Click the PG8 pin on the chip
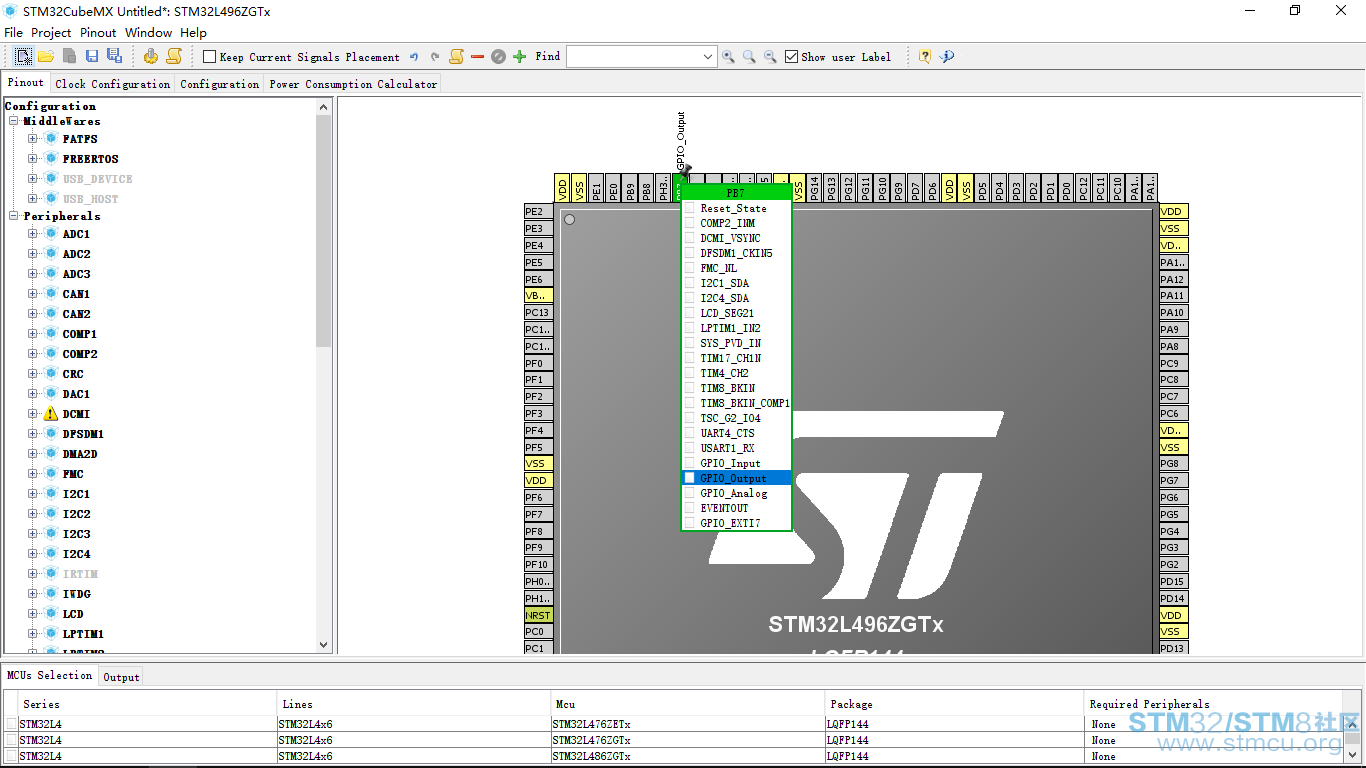Image resolution: width=1366 pixels, height=768 pixels. [1173, 464]
